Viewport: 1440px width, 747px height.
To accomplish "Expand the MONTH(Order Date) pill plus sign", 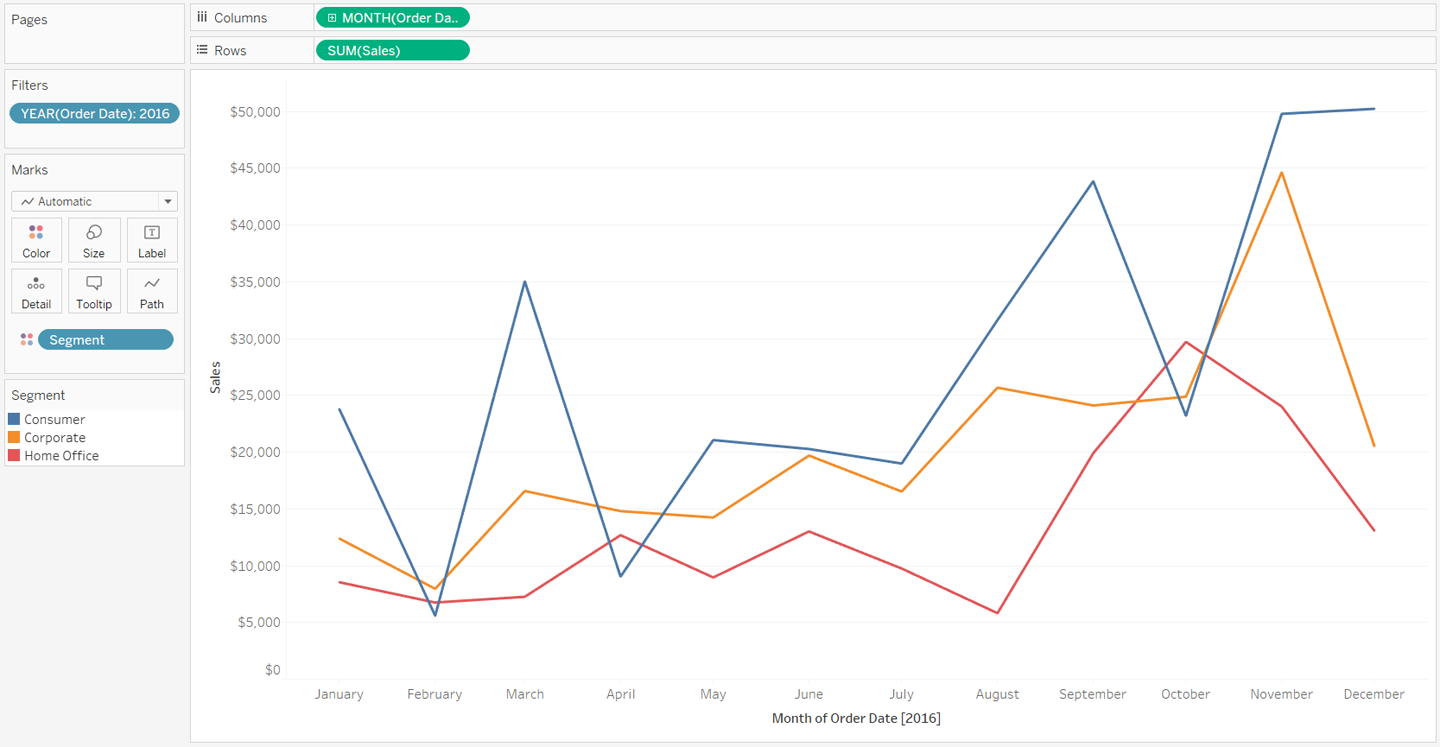I will [x=332, y=18].
